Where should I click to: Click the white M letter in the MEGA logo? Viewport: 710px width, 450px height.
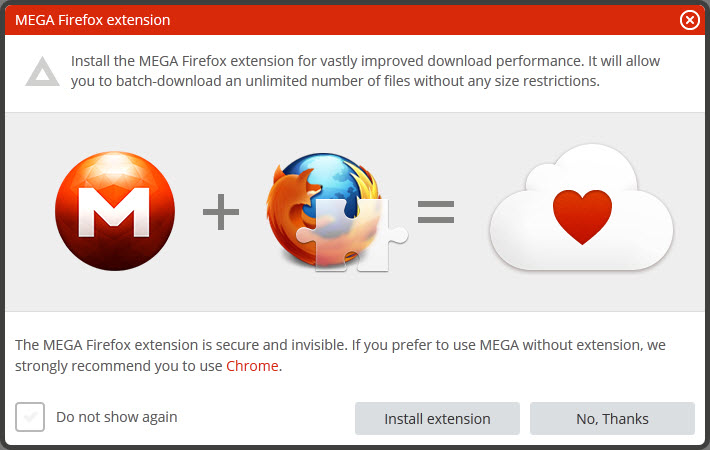coord(115,211)
